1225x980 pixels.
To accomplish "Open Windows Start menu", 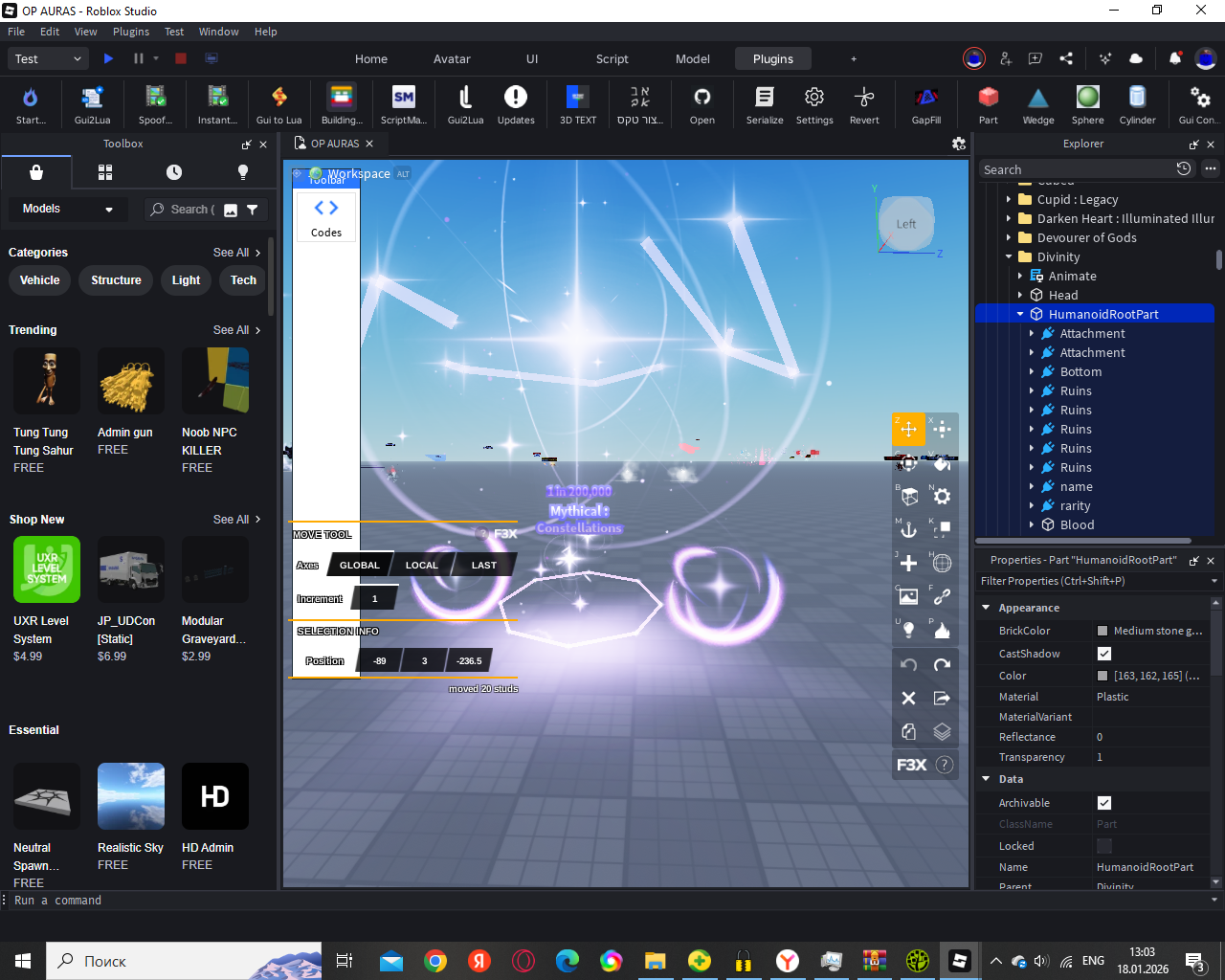I will pyautogui.click(x=23, y=961).
